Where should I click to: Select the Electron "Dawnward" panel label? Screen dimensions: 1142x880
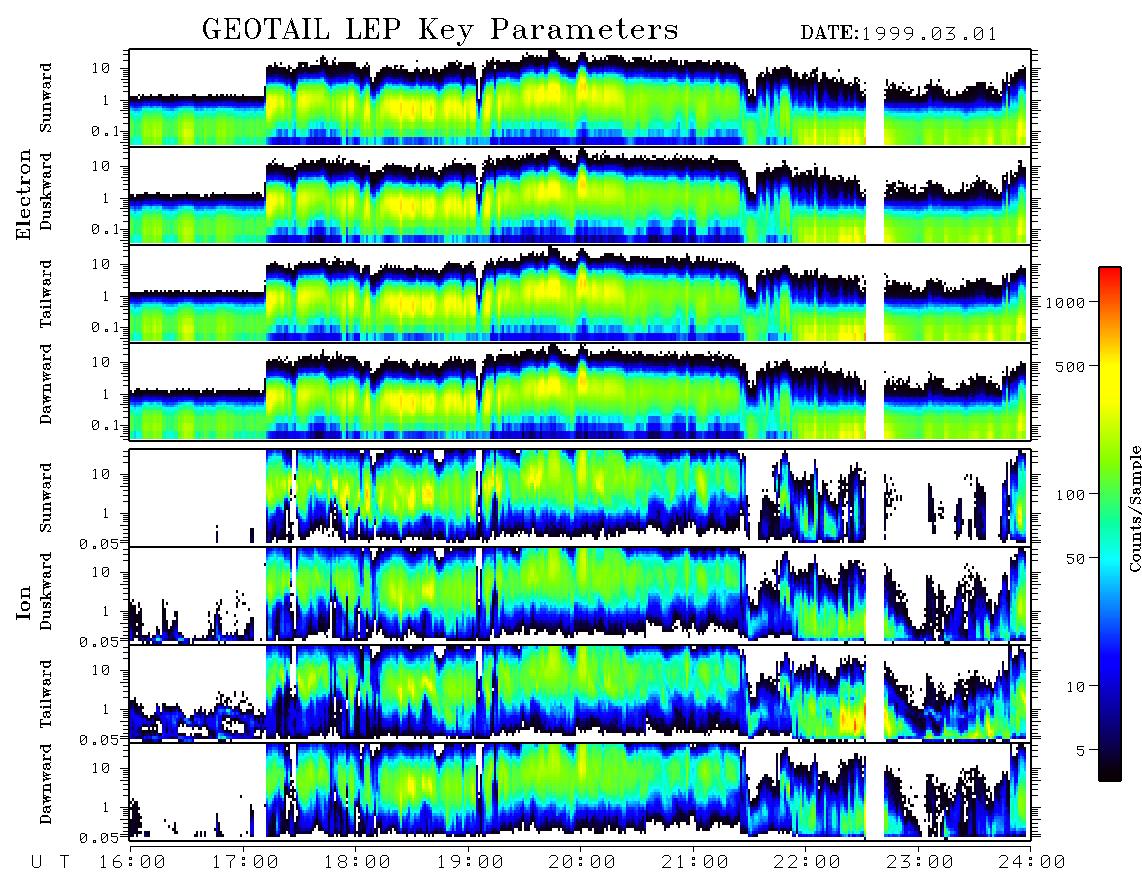tap(46, 385)
